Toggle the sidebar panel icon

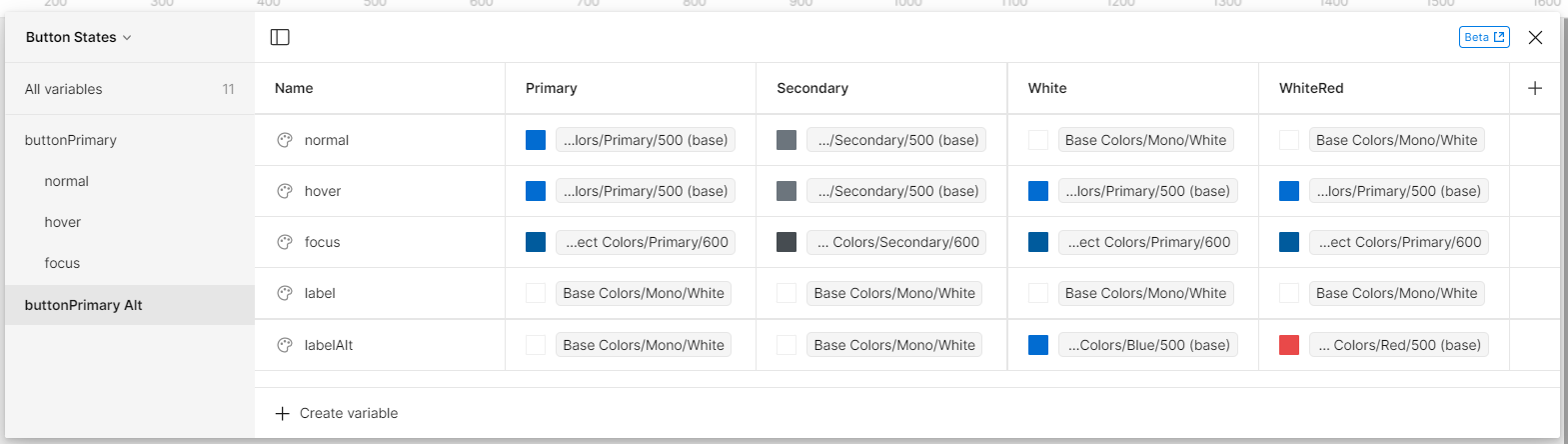pos(280,37)
